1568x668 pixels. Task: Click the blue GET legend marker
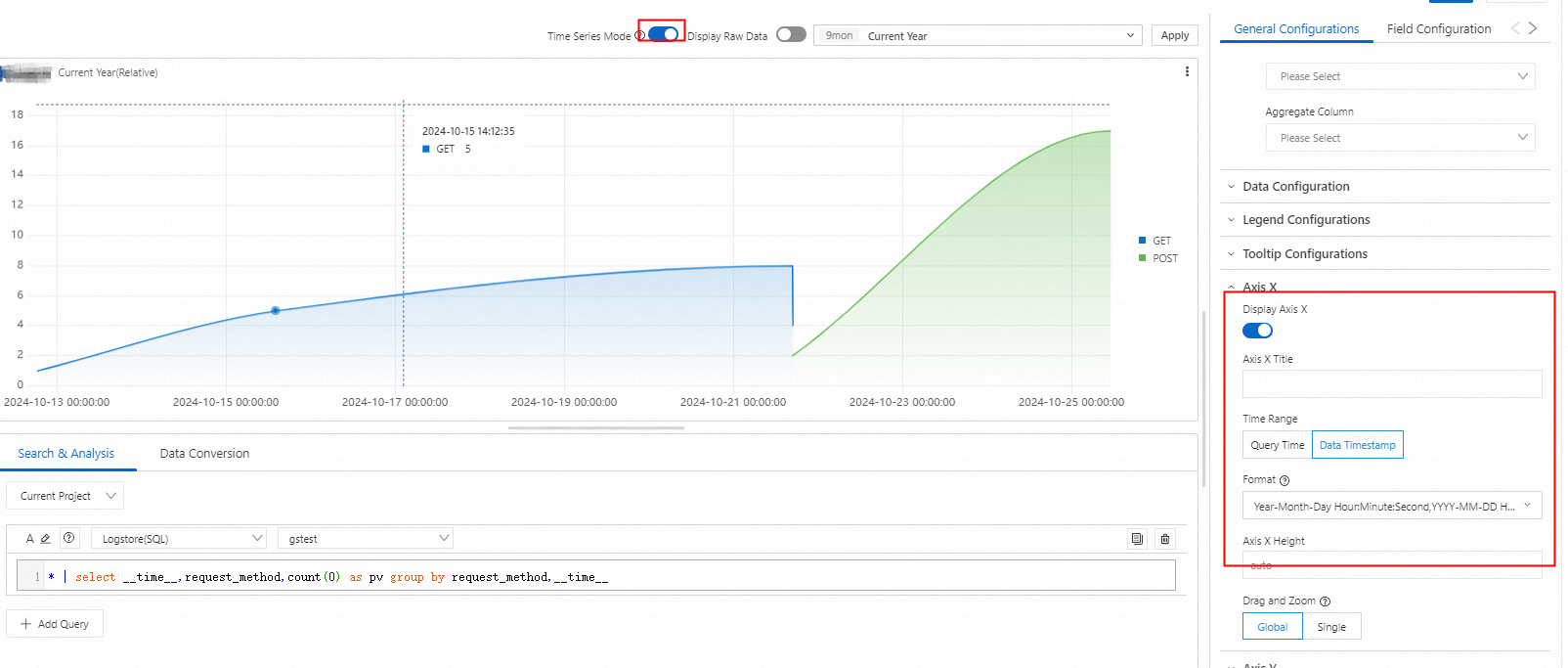pyautogui.click(x=1142, y=241)
